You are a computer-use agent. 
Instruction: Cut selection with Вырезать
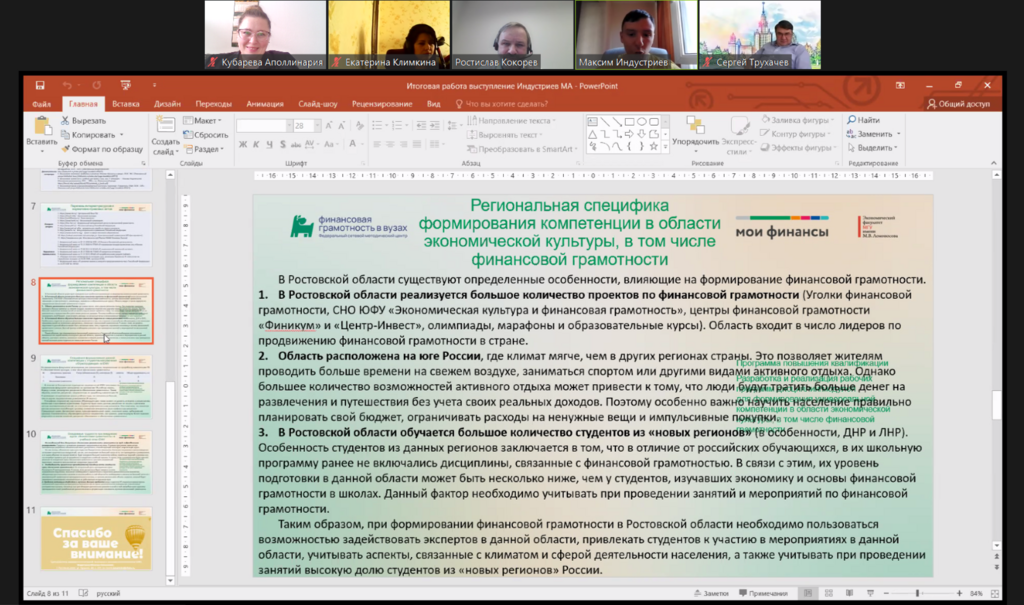84,121
